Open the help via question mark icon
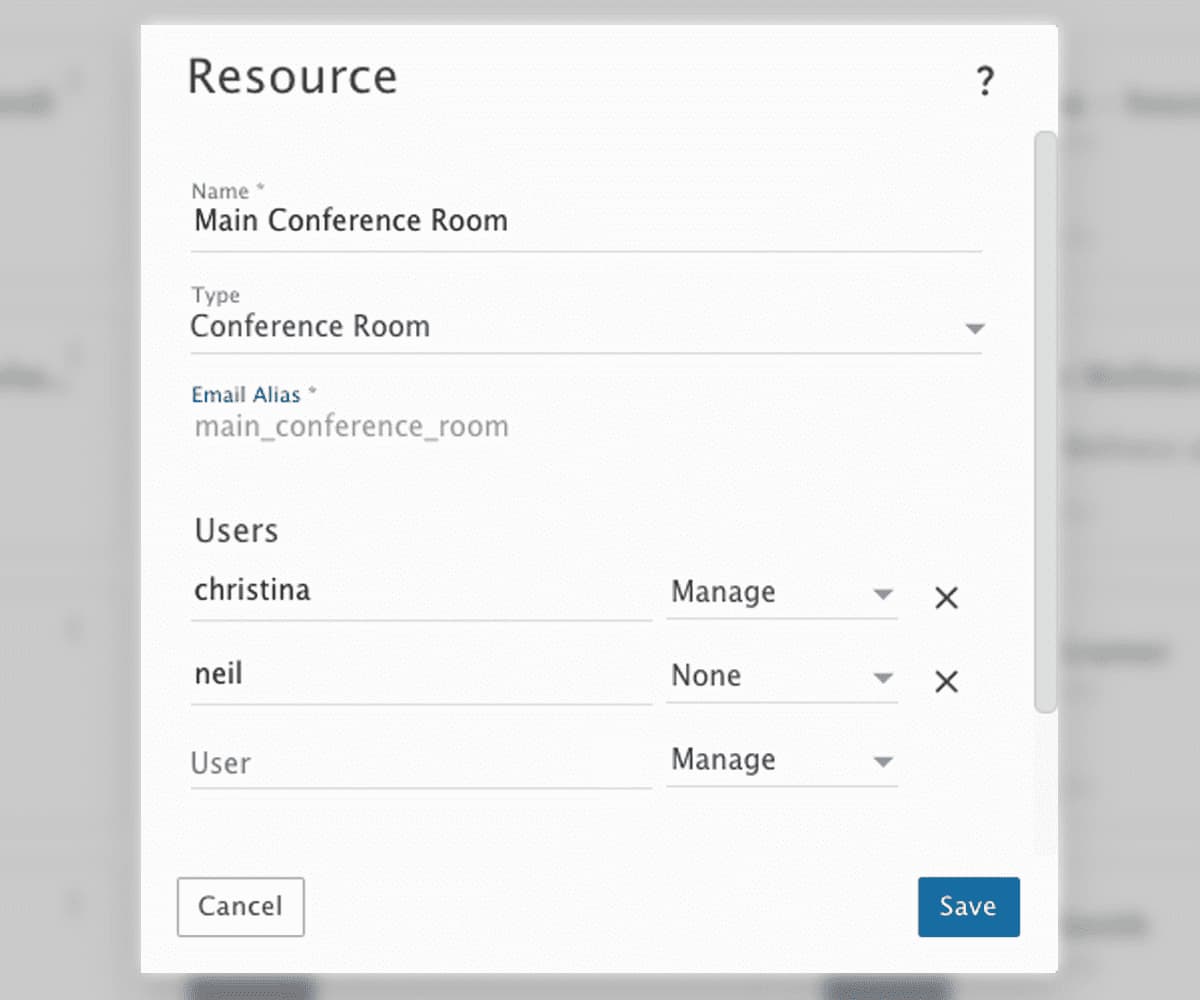Viewport: 1200px width, 1000px height. pyautogui.click(x=987, y=81)
